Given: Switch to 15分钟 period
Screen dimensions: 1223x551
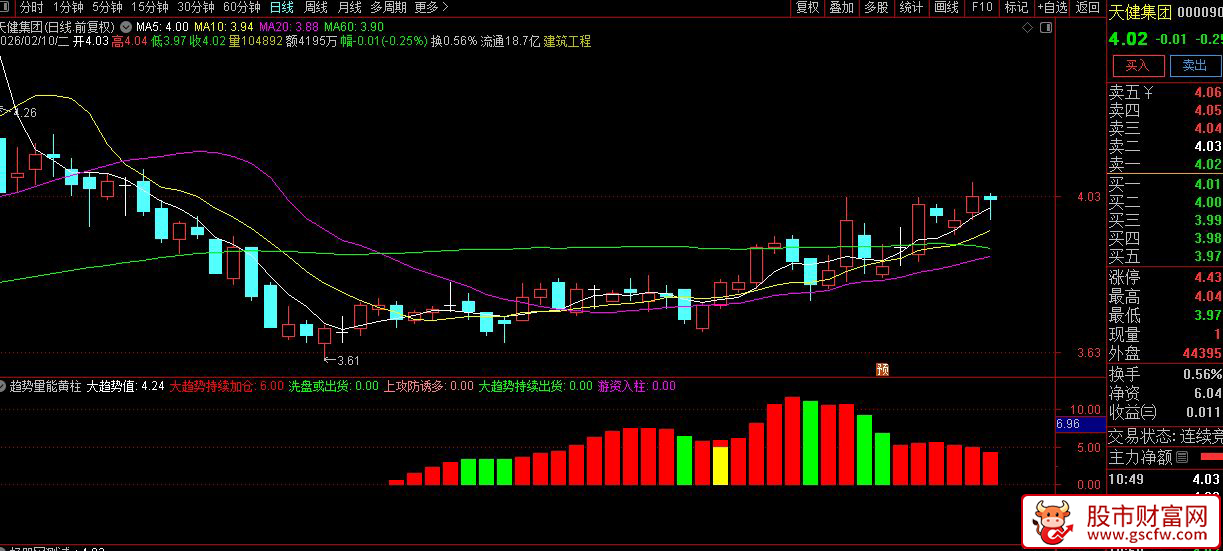Looking at the screenshot, I should click(x=150, y=7).
